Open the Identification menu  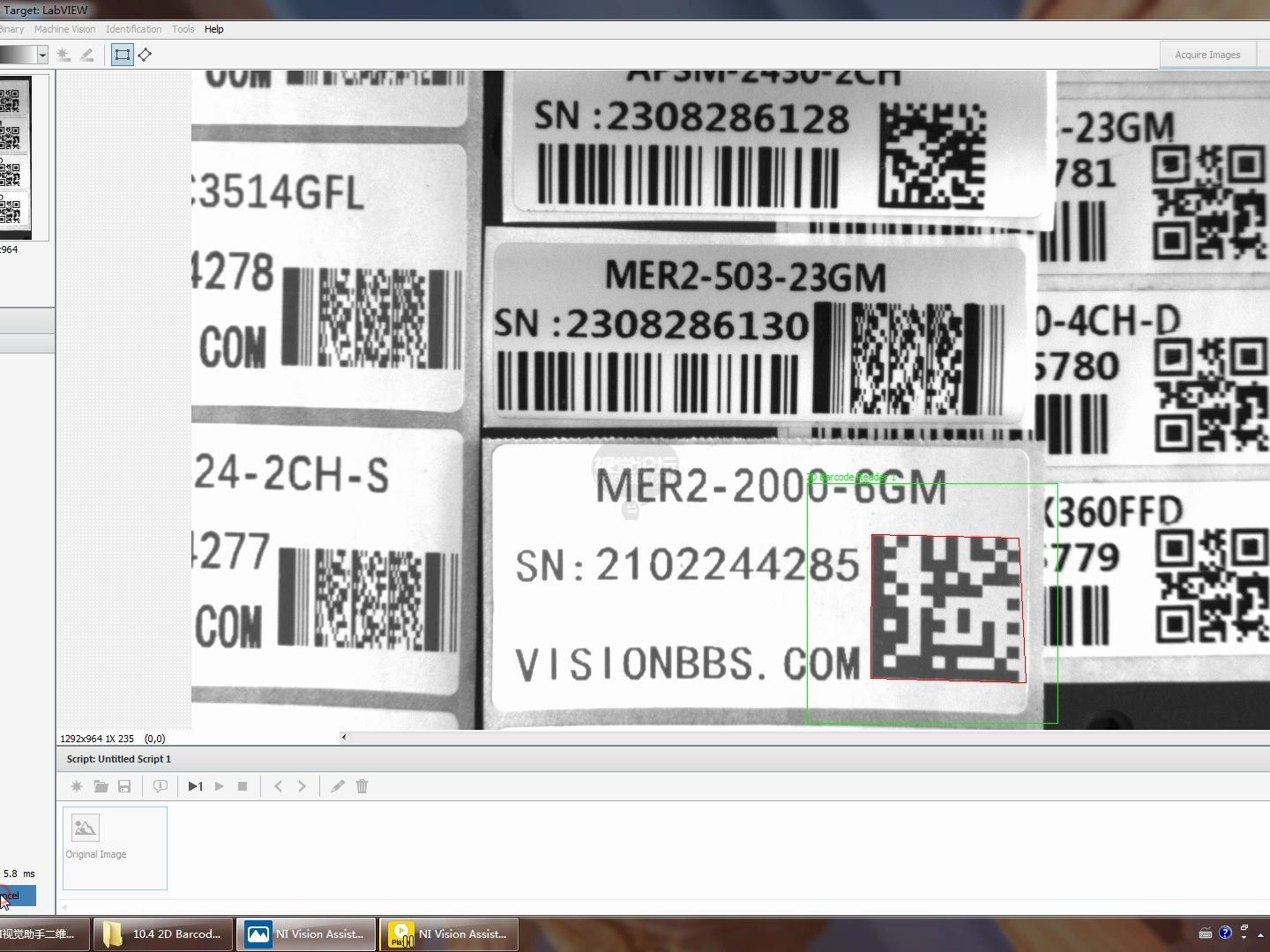(x=133, y=29)
